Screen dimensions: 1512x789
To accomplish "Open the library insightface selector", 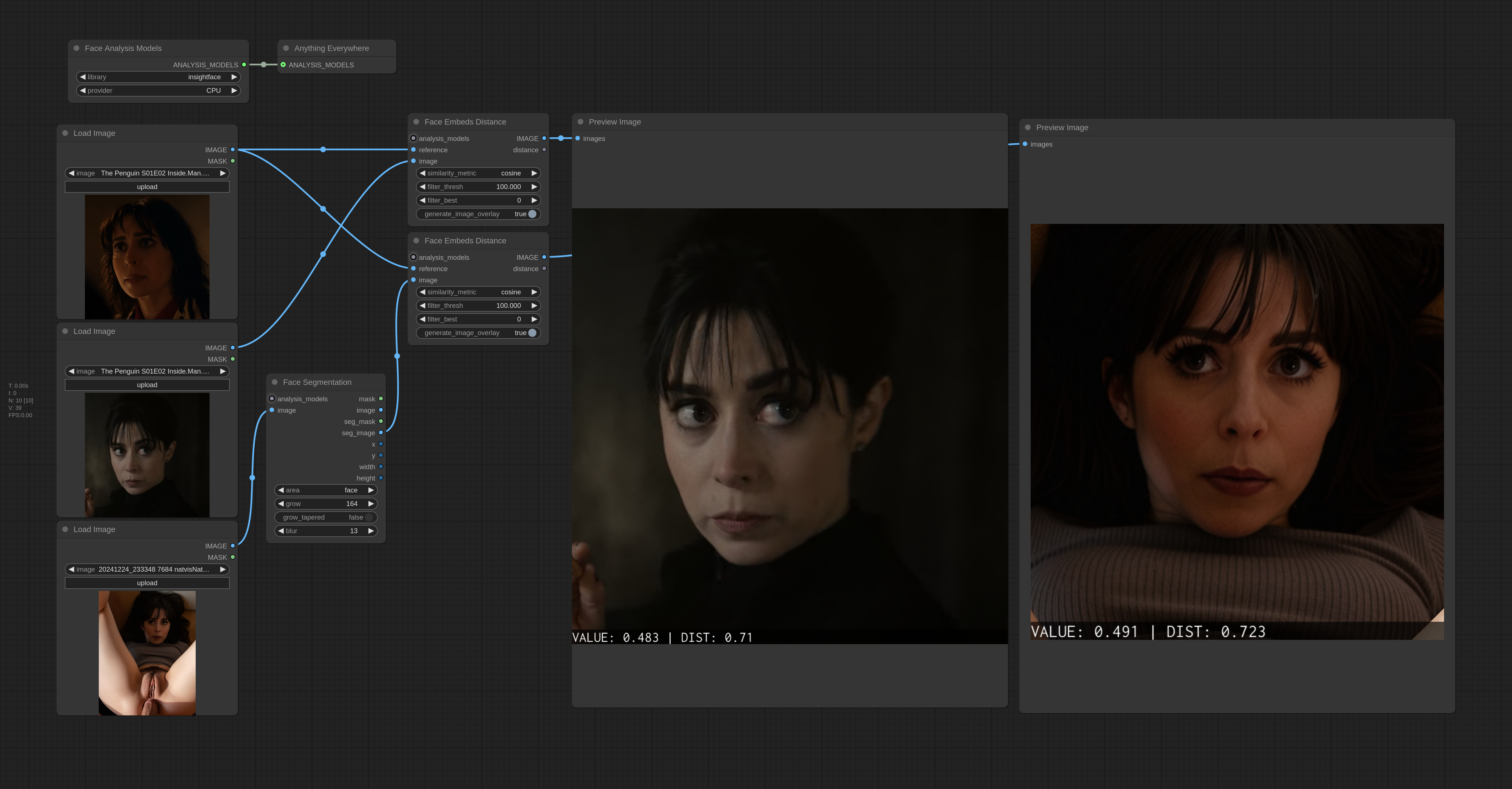I will pos(159,77).
